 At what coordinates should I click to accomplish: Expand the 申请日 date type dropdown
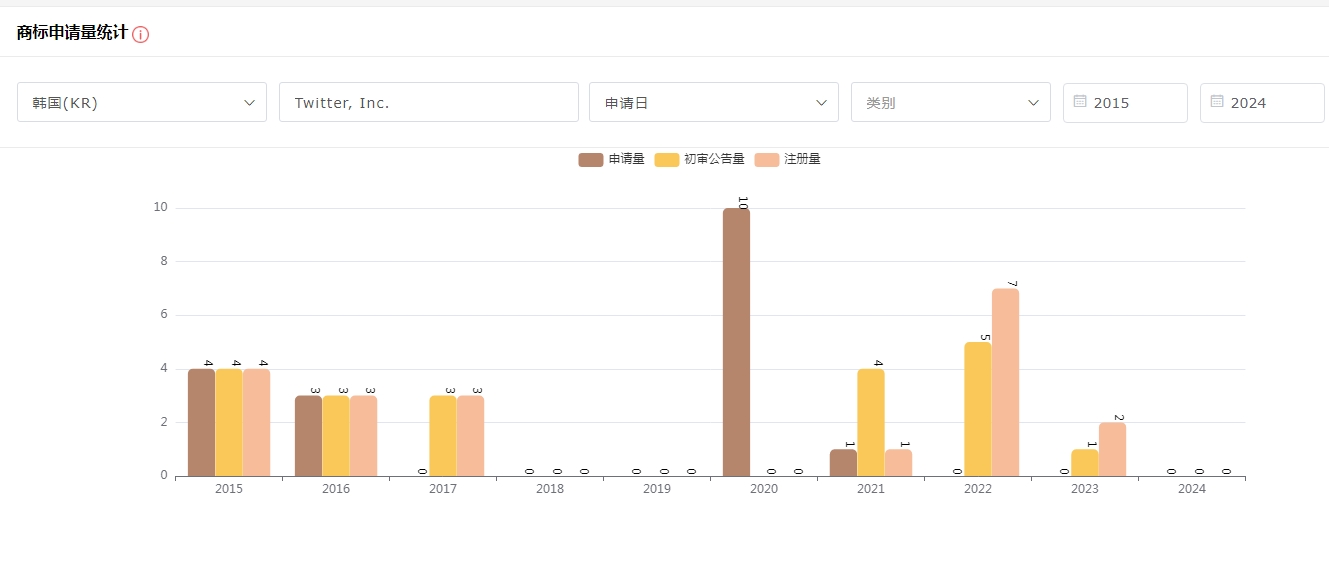[x=714, y=102]
